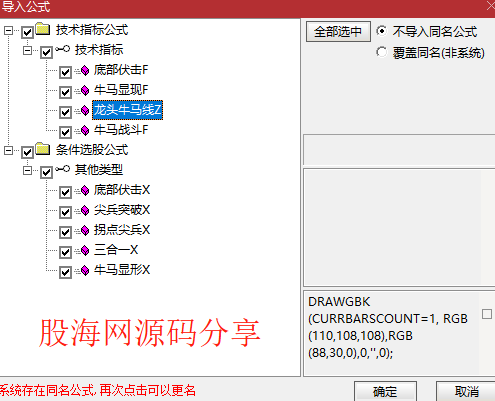
Task: Cancel the dialog with 取消
Action: tap(467, 391)
